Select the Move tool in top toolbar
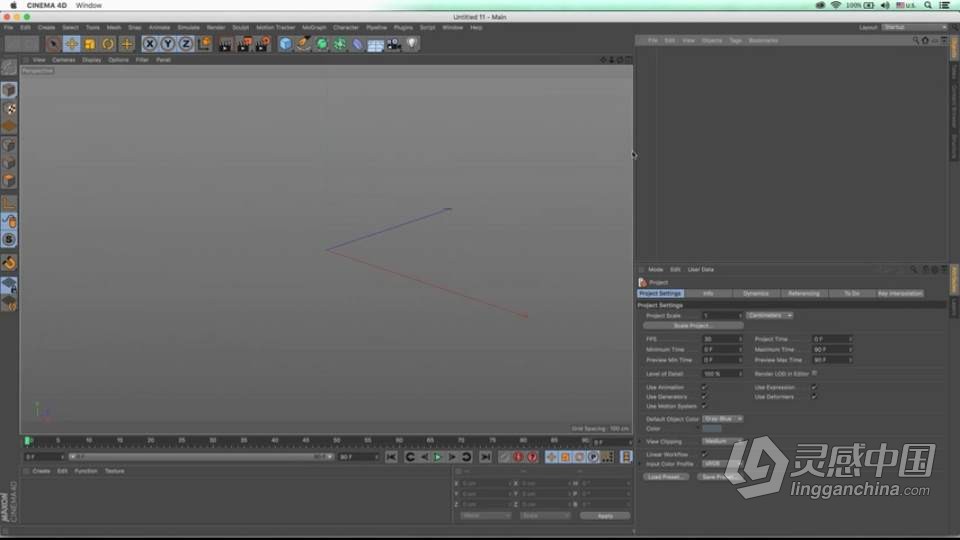 point(72,44)
